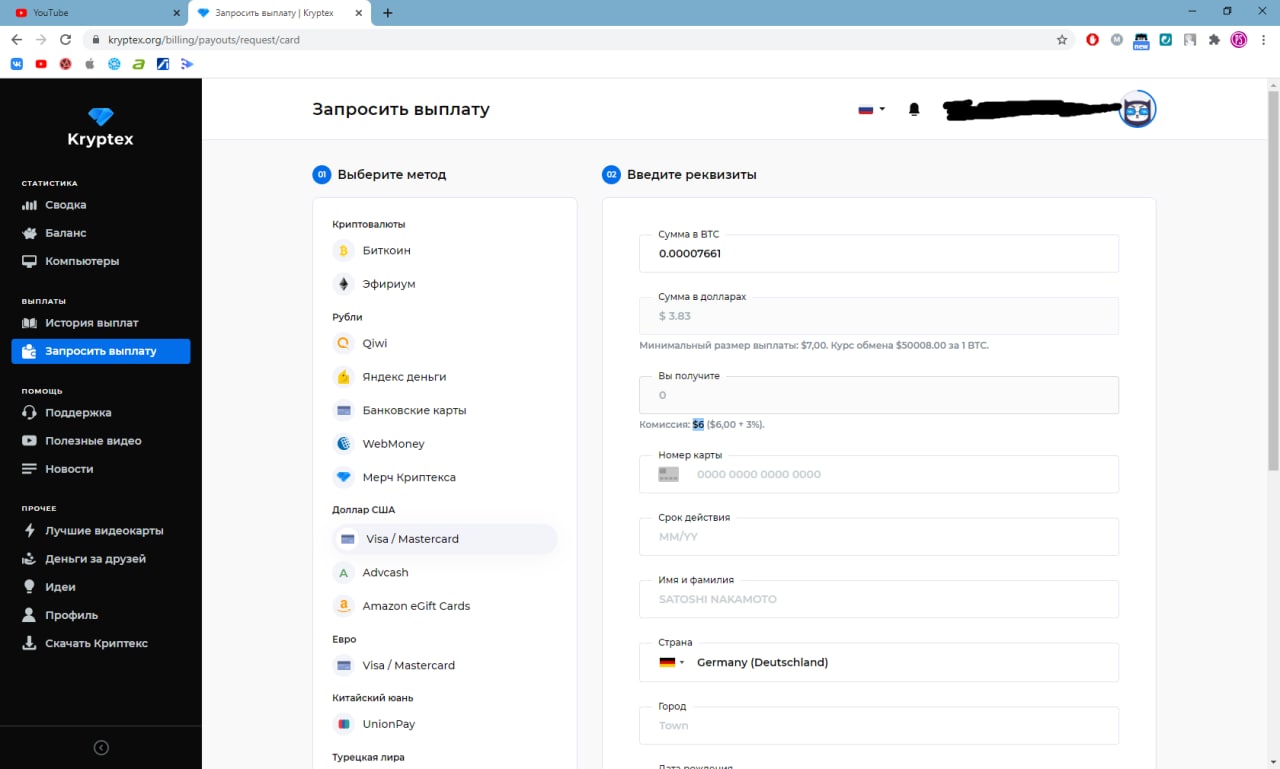This screenshot has height=769, width=1280.
Task: Select the Kryptex payout request tab
Action: click(280, 13)
